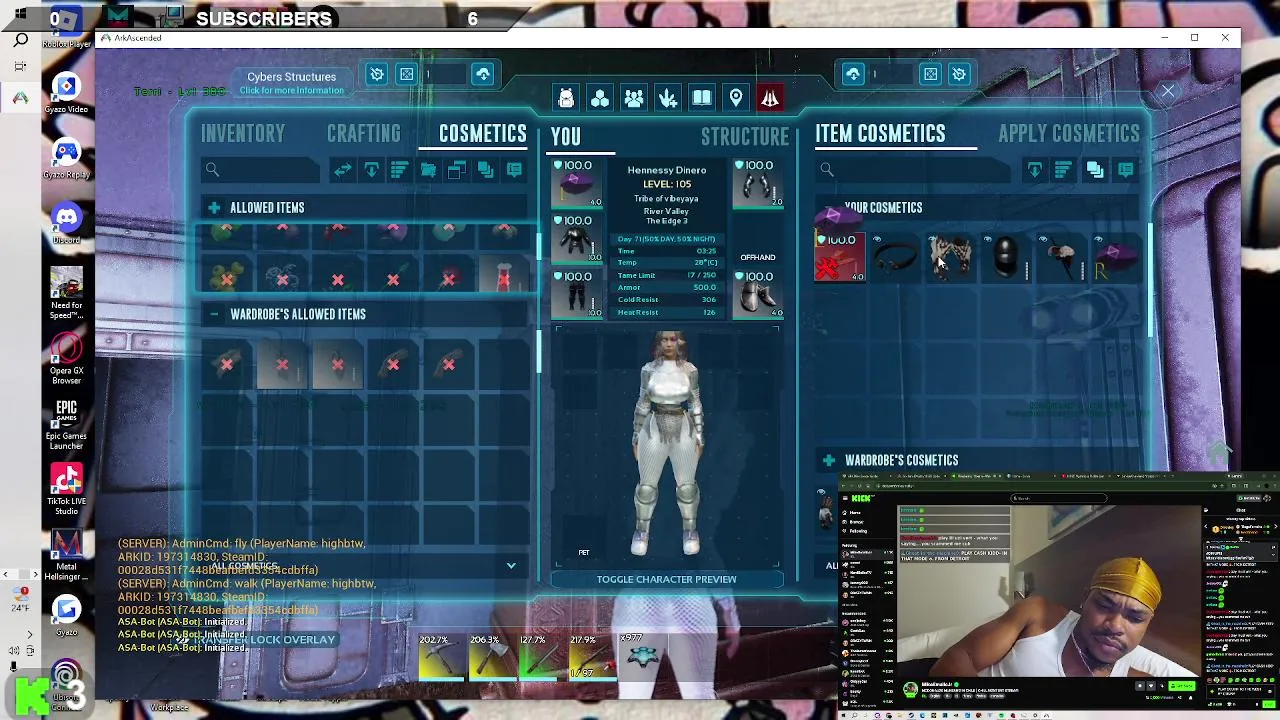The height and width of the screenshot is (720, 1280).
Task: Open the dino taming claw icon
Action: coord(668,98)
